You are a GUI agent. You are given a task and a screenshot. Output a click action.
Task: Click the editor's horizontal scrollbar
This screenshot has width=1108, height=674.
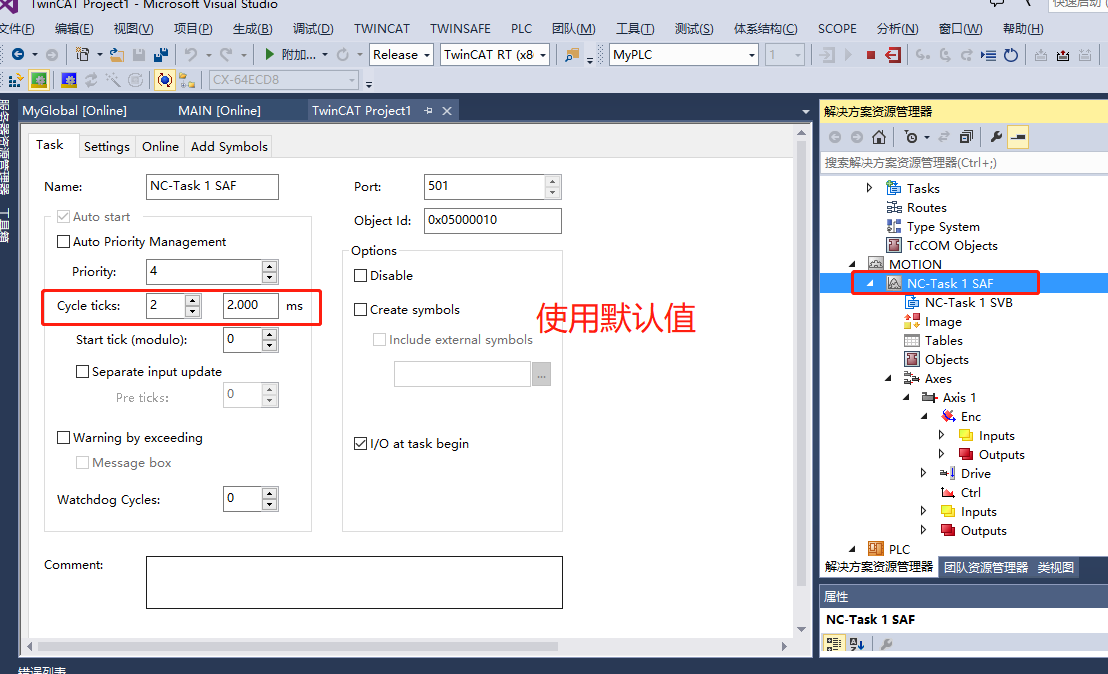tap(298, 646)
